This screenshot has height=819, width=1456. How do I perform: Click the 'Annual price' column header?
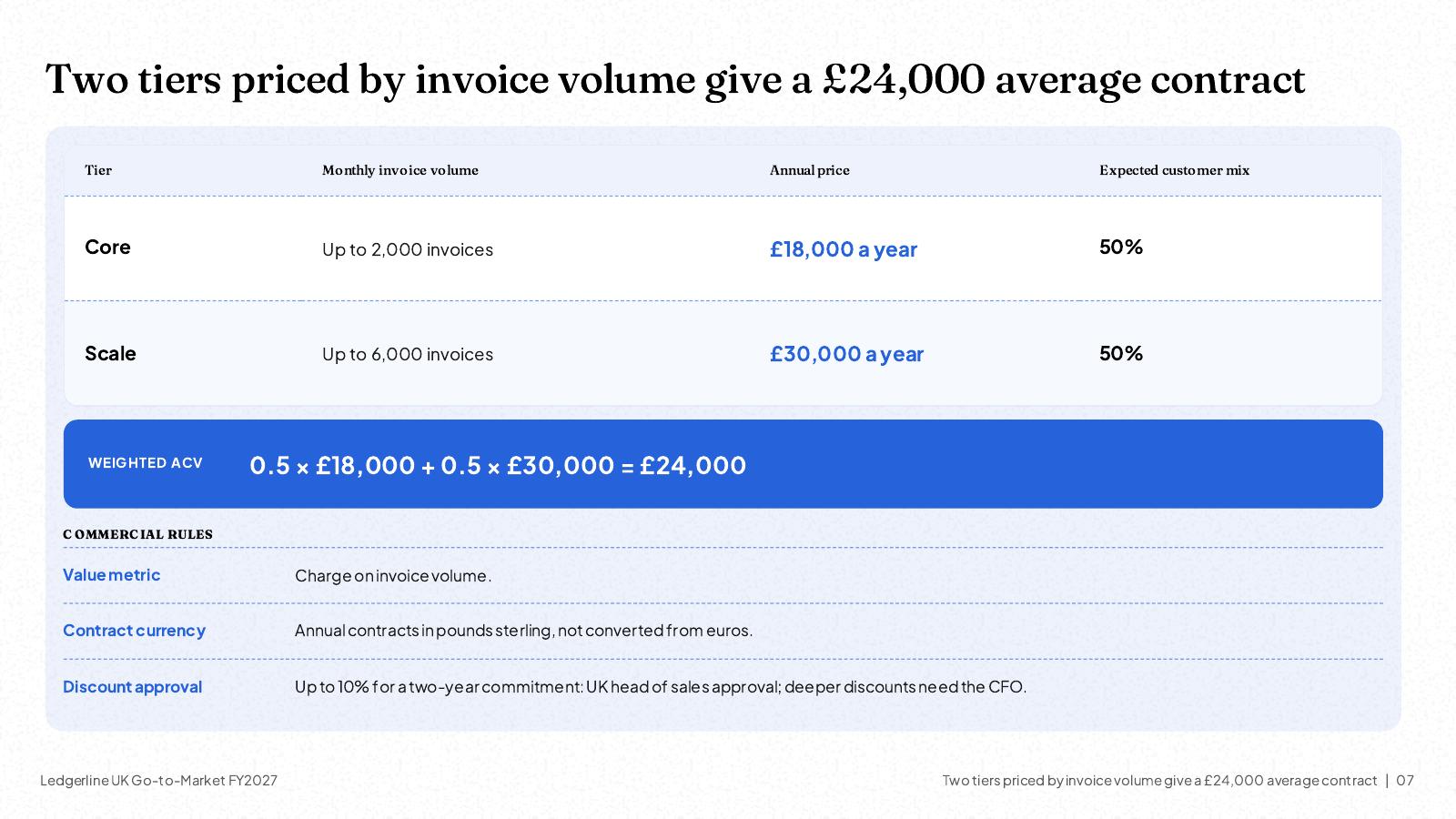[x=809, y=170]
